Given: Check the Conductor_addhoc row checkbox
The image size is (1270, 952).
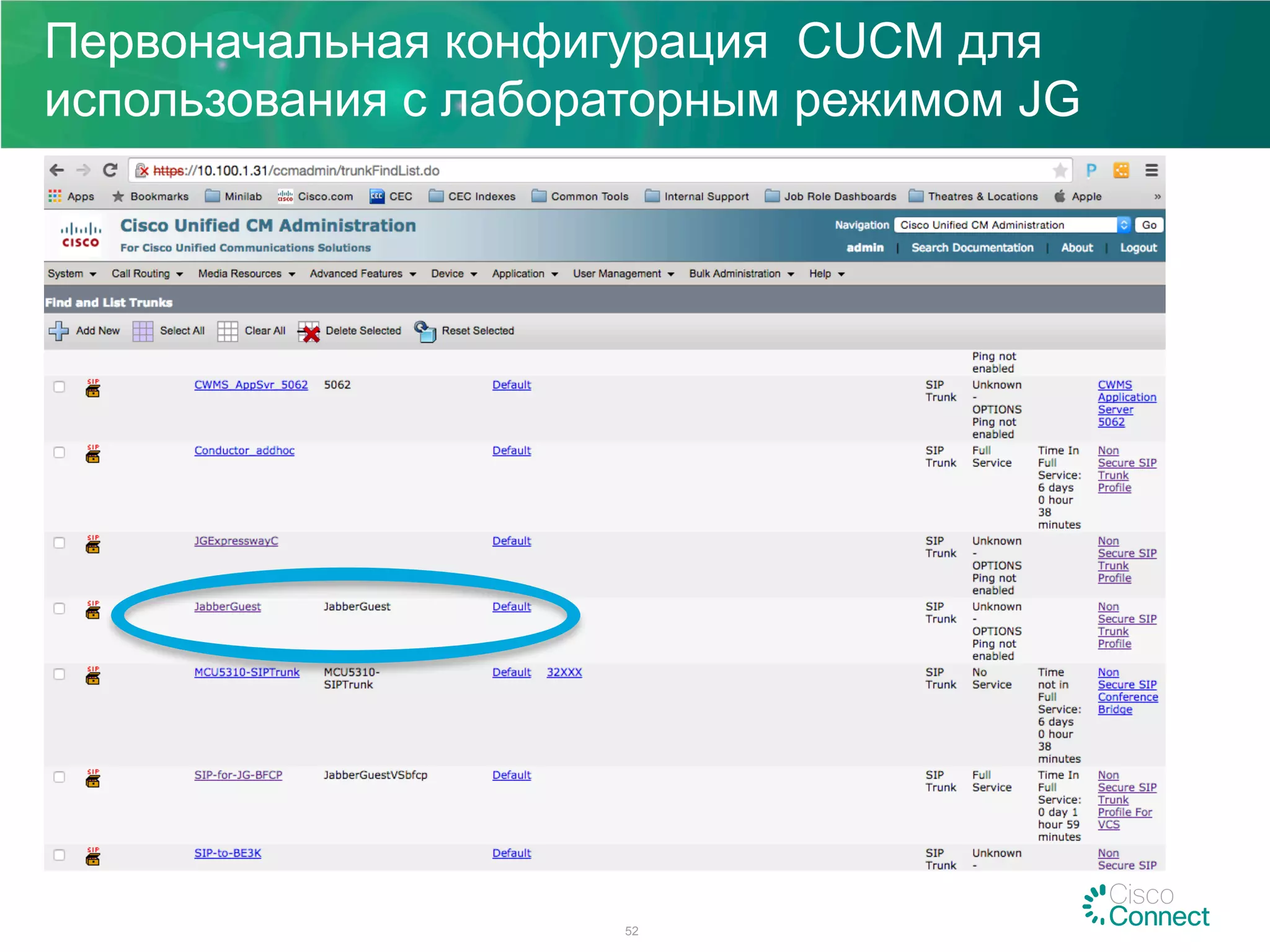Looking at the screenshot, I should click(x=60, y=452).
